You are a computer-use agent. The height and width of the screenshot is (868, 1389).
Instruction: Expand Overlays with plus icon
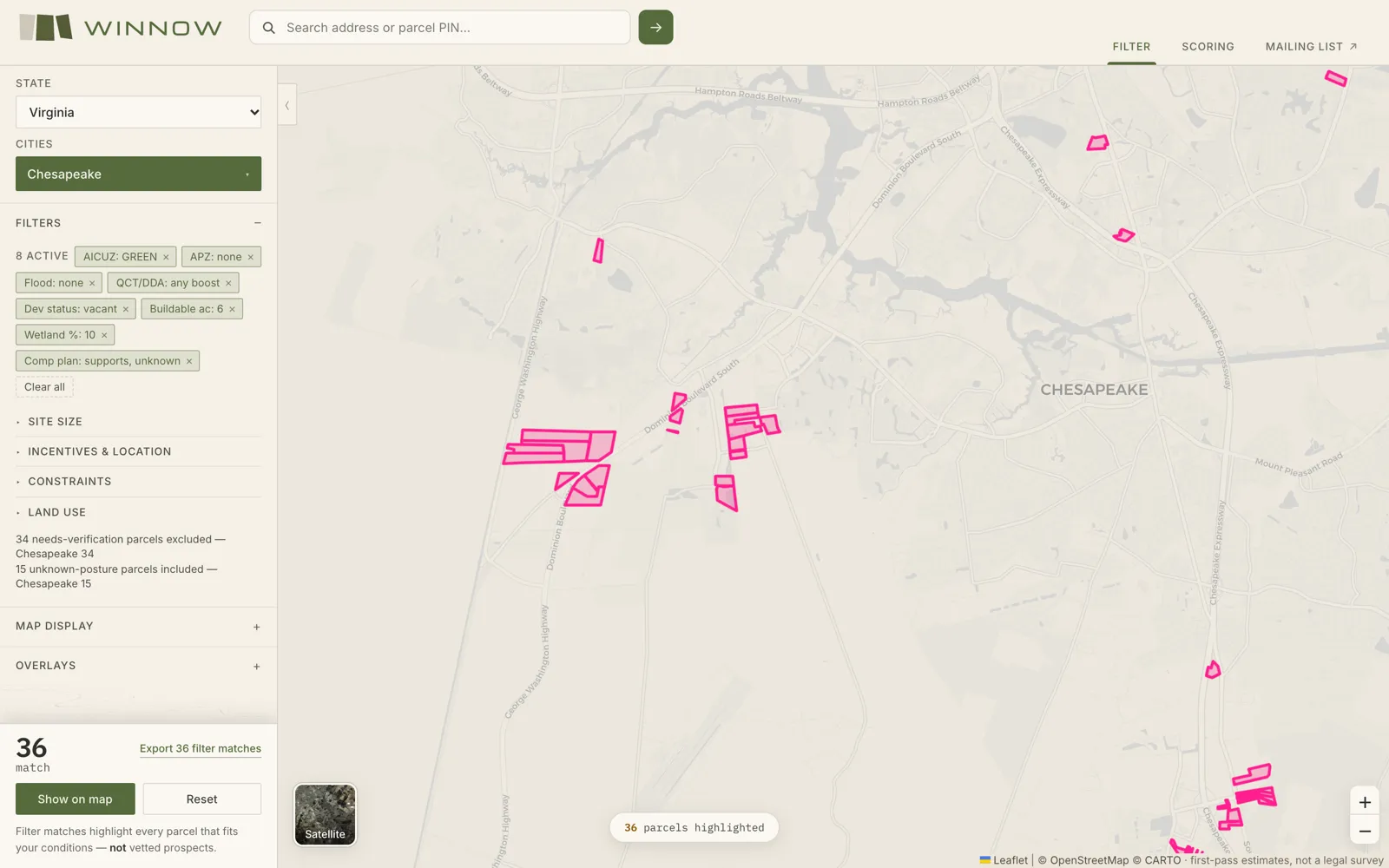257,667
